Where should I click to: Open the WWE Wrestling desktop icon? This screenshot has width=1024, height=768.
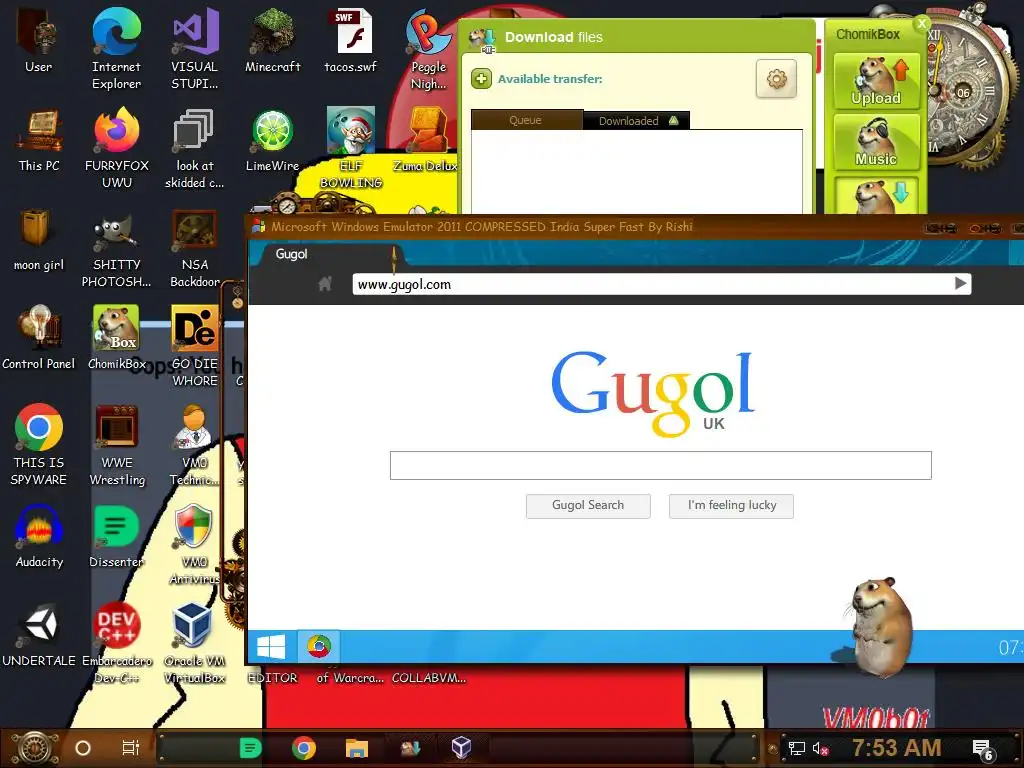tap(116, 444)
